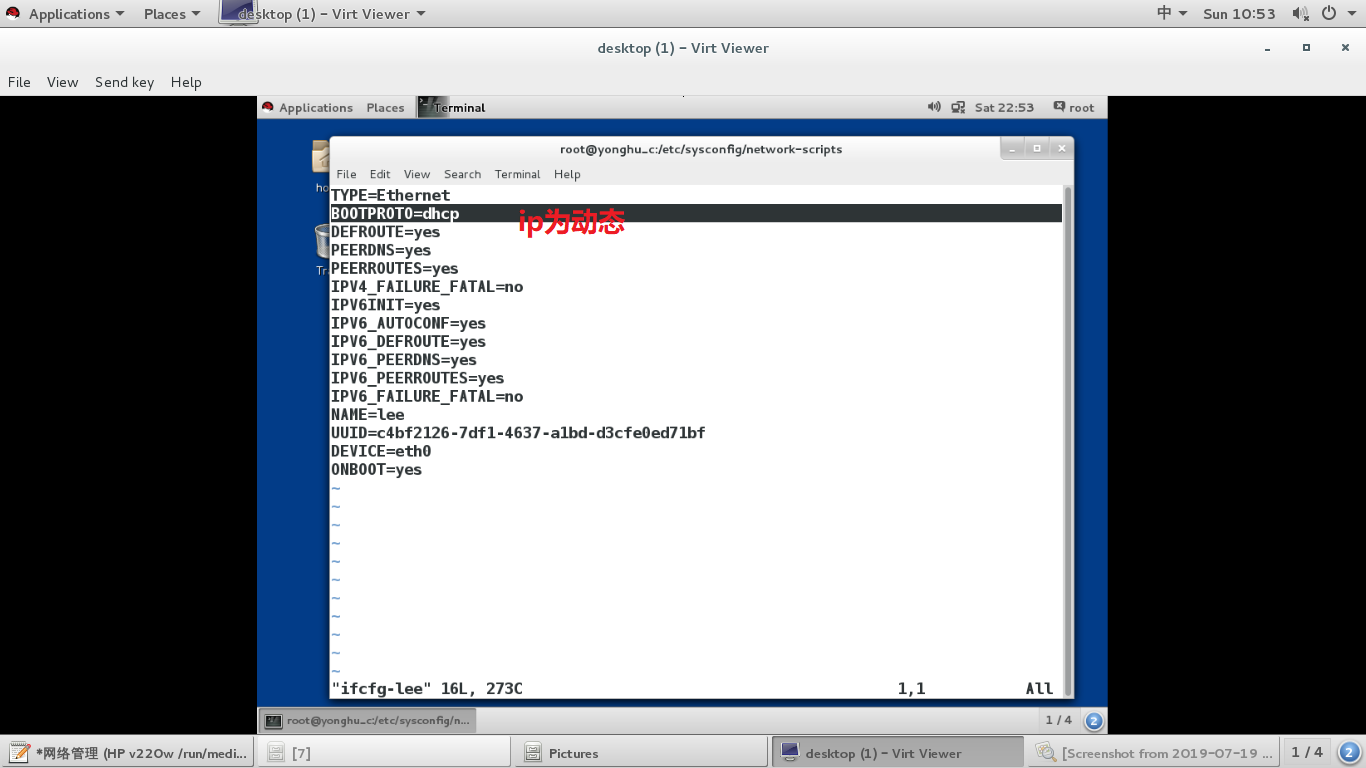Open desktop (1) – Virt Viewer app menu
This screenshot has width=1366, height=768.
coord(323,13)
